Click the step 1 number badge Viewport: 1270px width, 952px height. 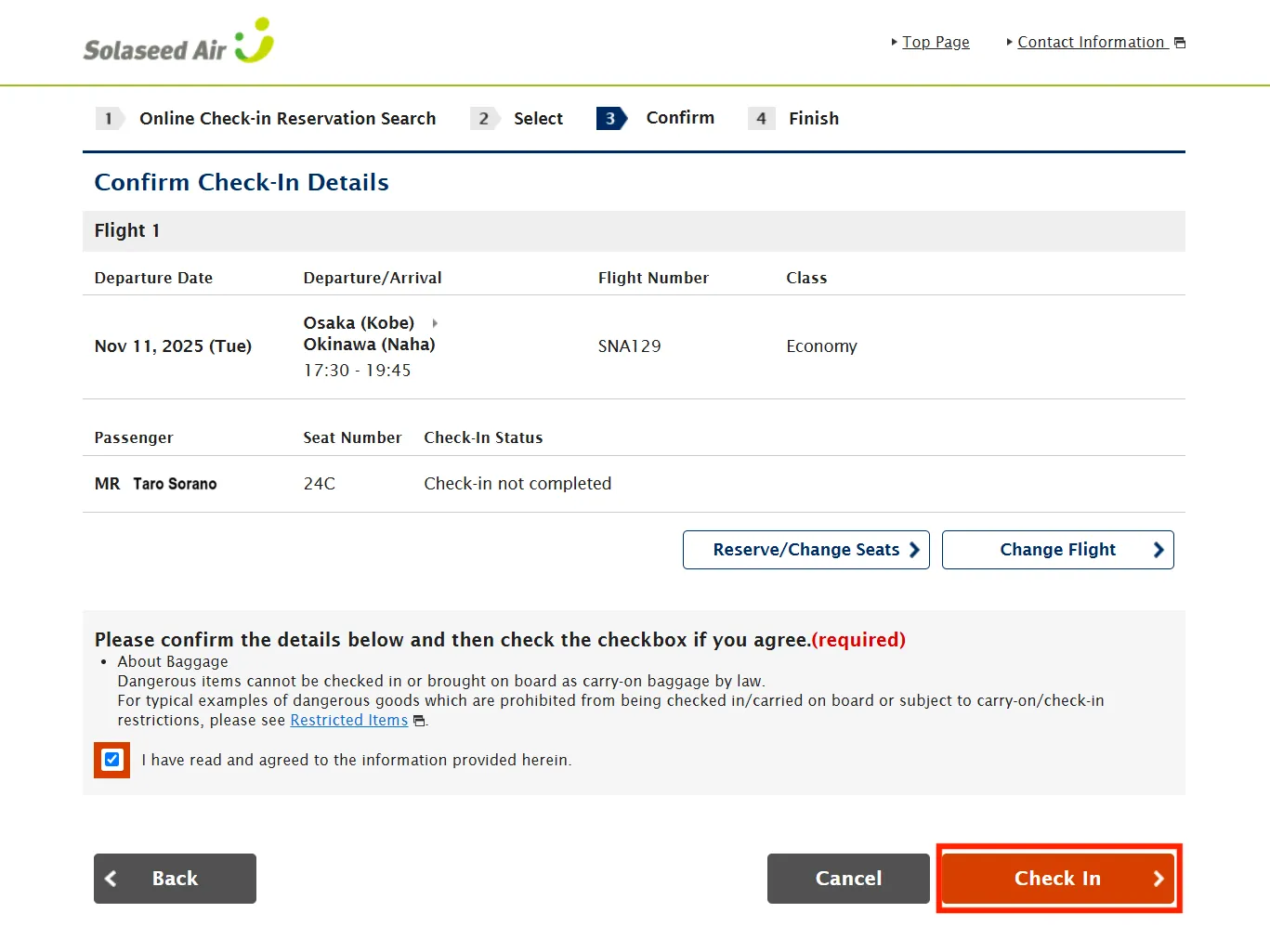[109, 119]
